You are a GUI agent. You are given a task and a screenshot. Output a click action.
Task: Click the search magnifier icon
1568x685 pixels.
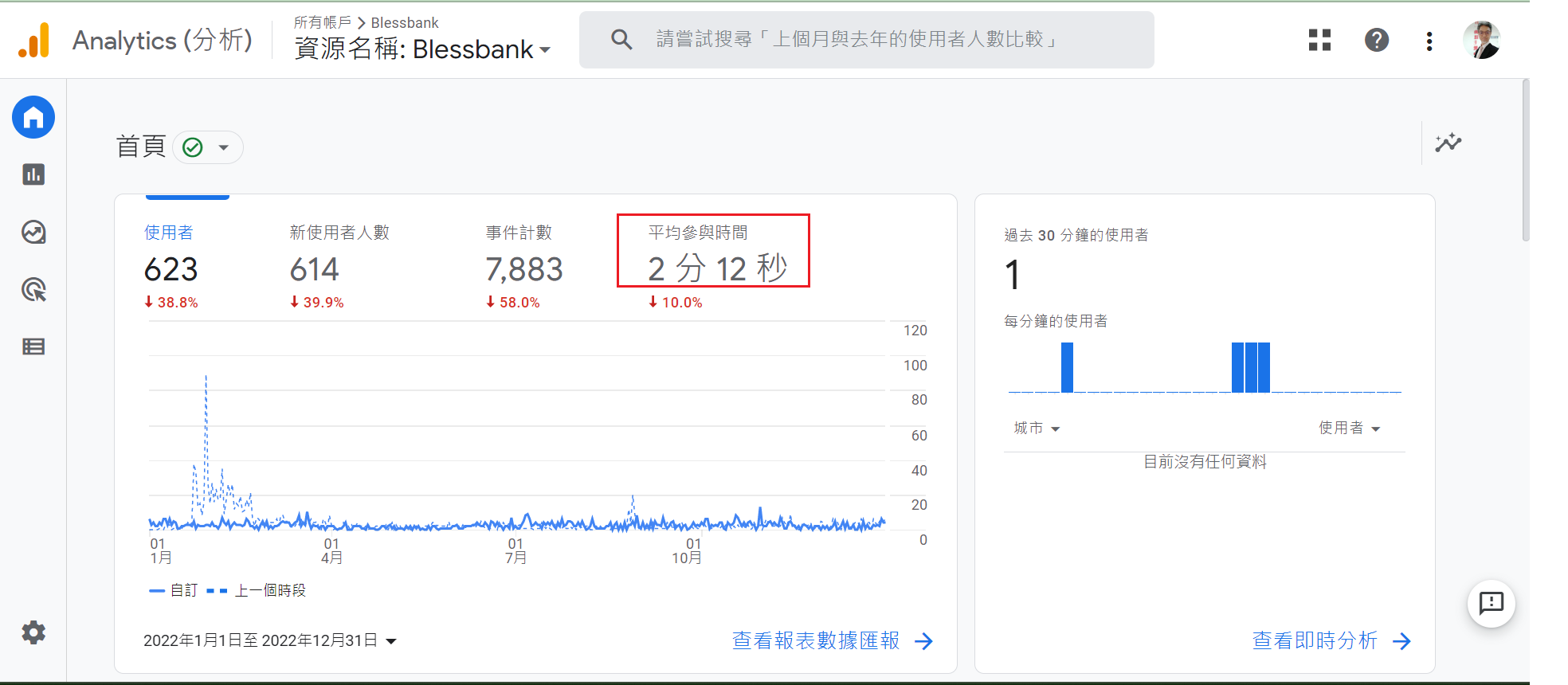621,40
